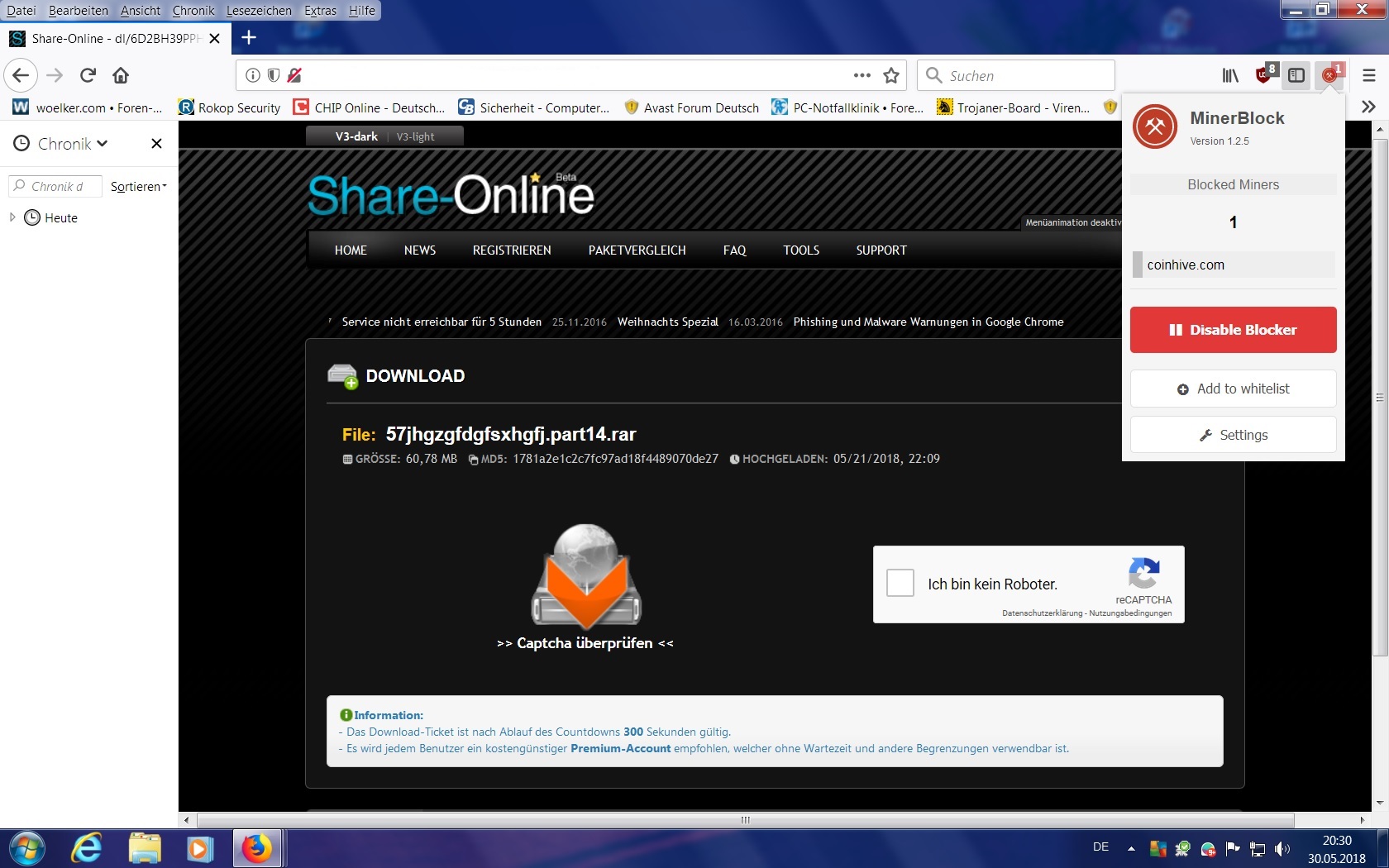Open the uBlock Origin extension popup

pyautogui.click(x=1265, y=74)
